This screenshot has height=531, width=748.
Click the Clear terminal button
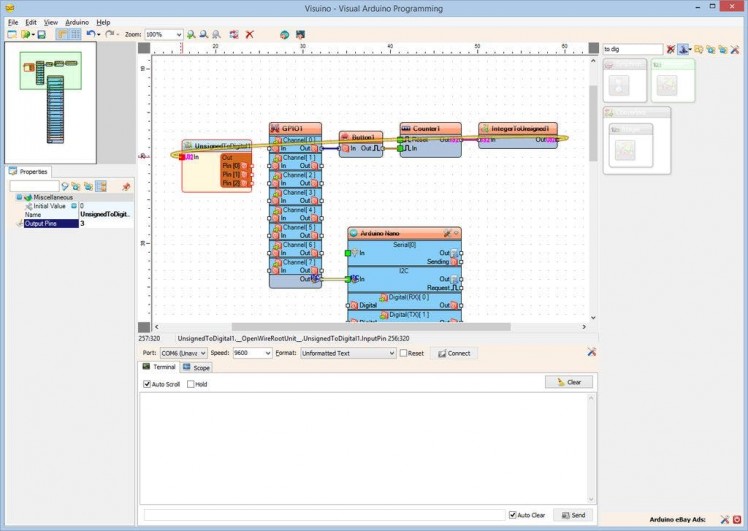point(569,382)
